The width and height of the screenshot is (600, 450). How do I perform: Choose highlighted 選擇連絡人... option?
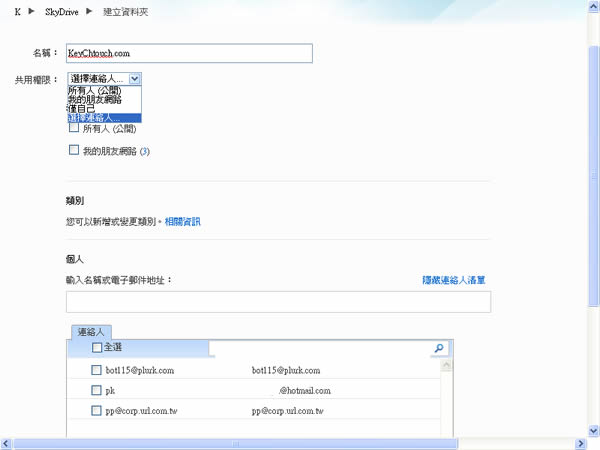tap(104, 118)
